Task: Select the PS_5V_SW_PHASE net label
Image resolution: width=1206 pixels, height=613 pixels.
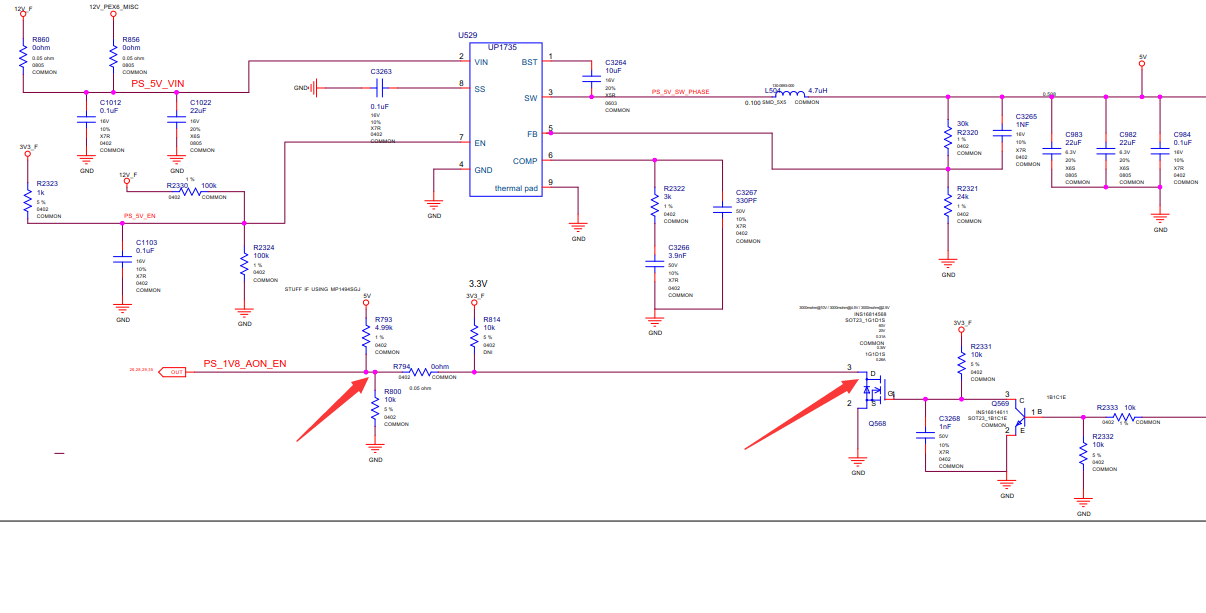Action: pyautogui.click(x=680, y=92)
